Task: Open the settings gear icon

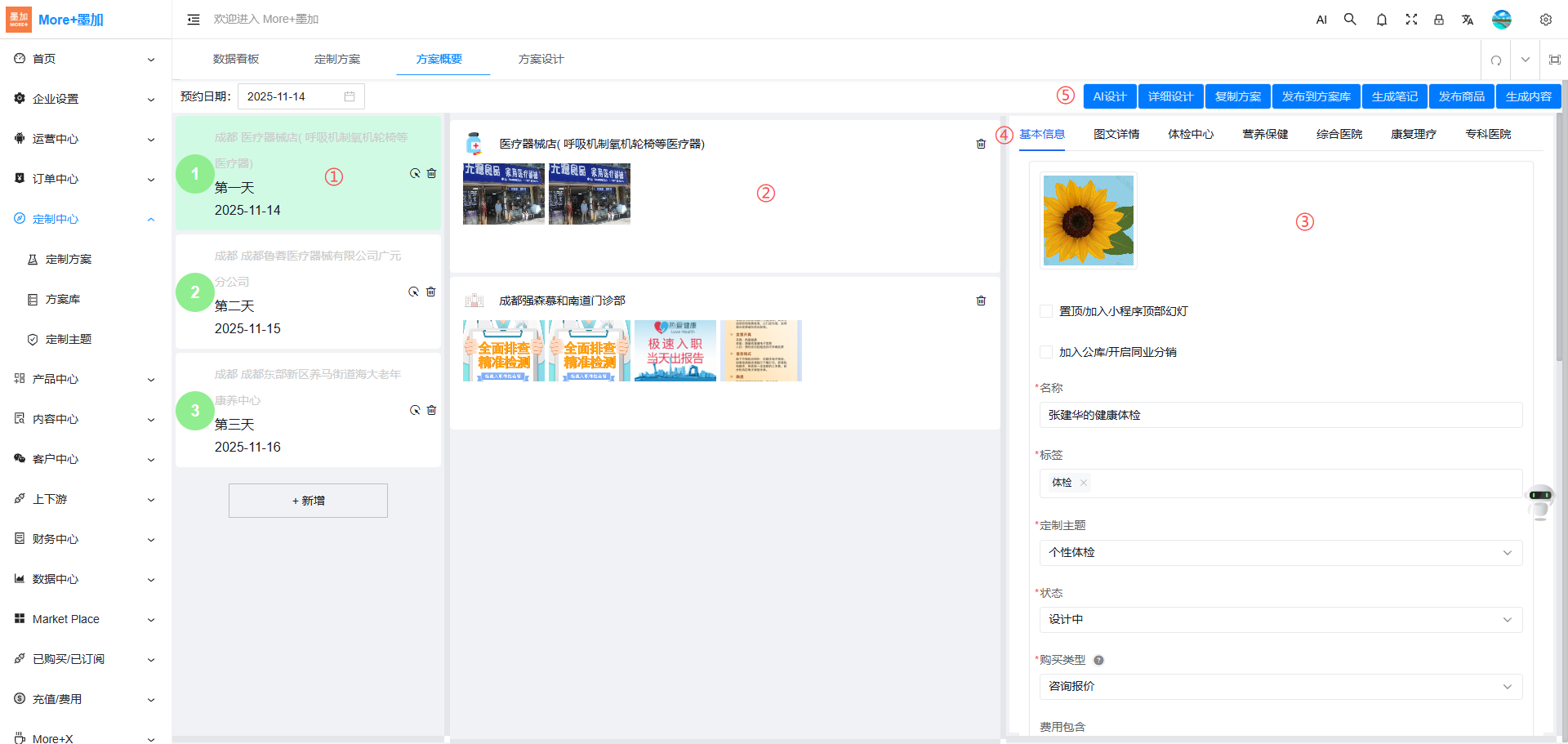Action: [x=1545, y=20]
